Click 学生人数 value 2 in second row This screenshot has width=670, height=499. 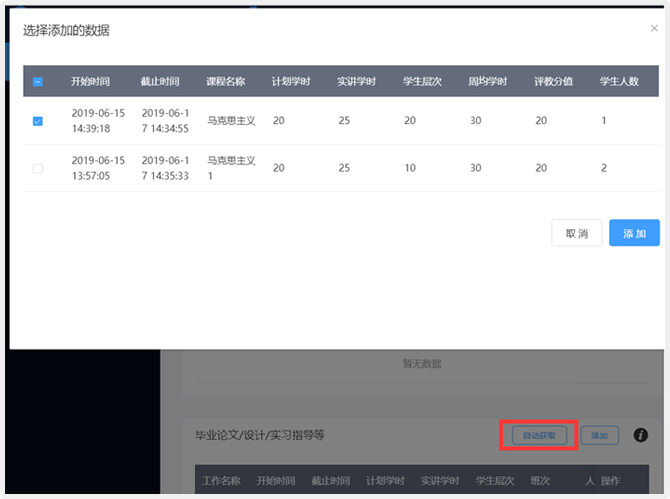pyautogui.click(x=604, y=168)
